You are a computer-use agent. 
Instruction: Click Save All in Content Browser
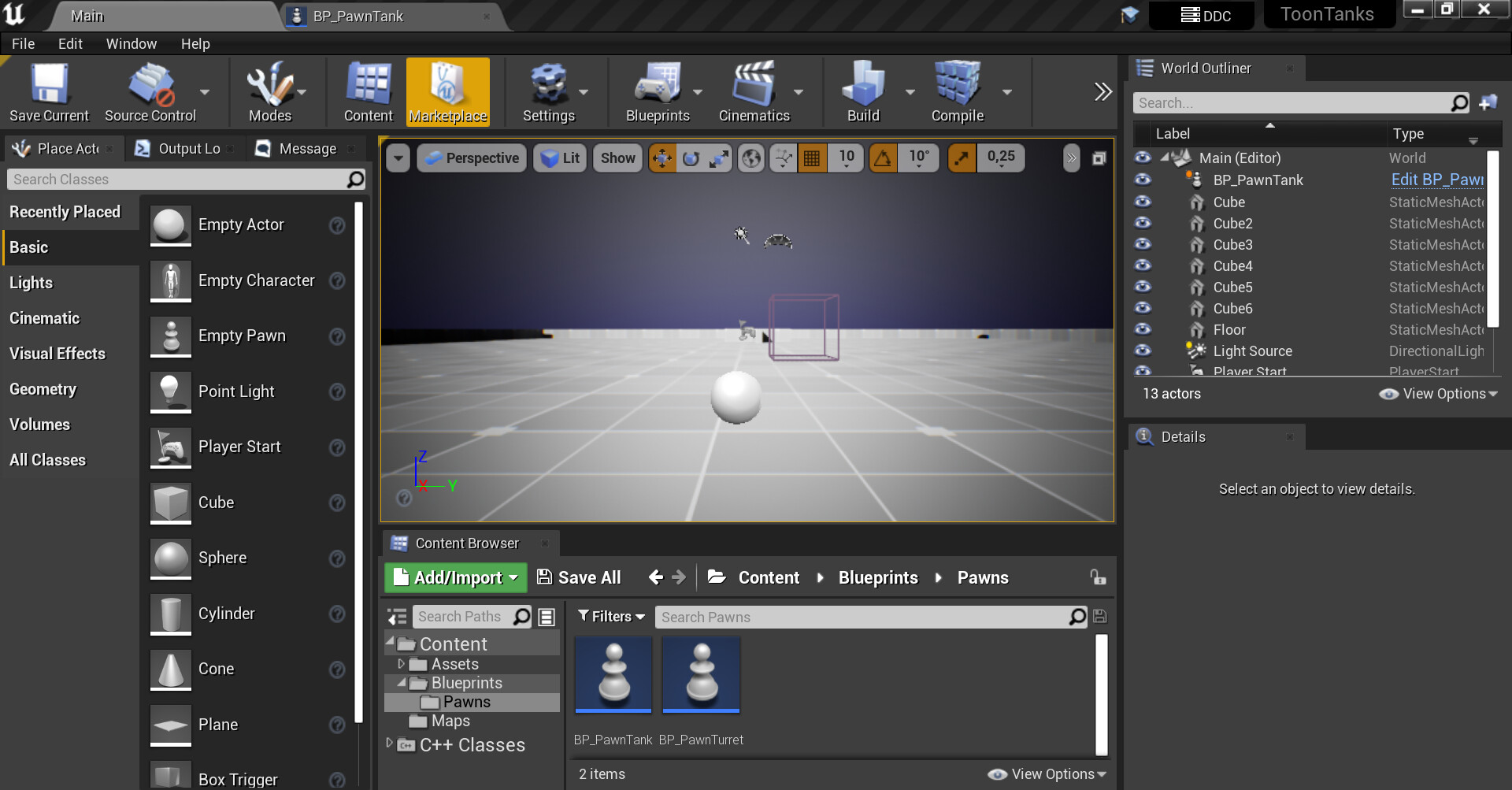579,577
